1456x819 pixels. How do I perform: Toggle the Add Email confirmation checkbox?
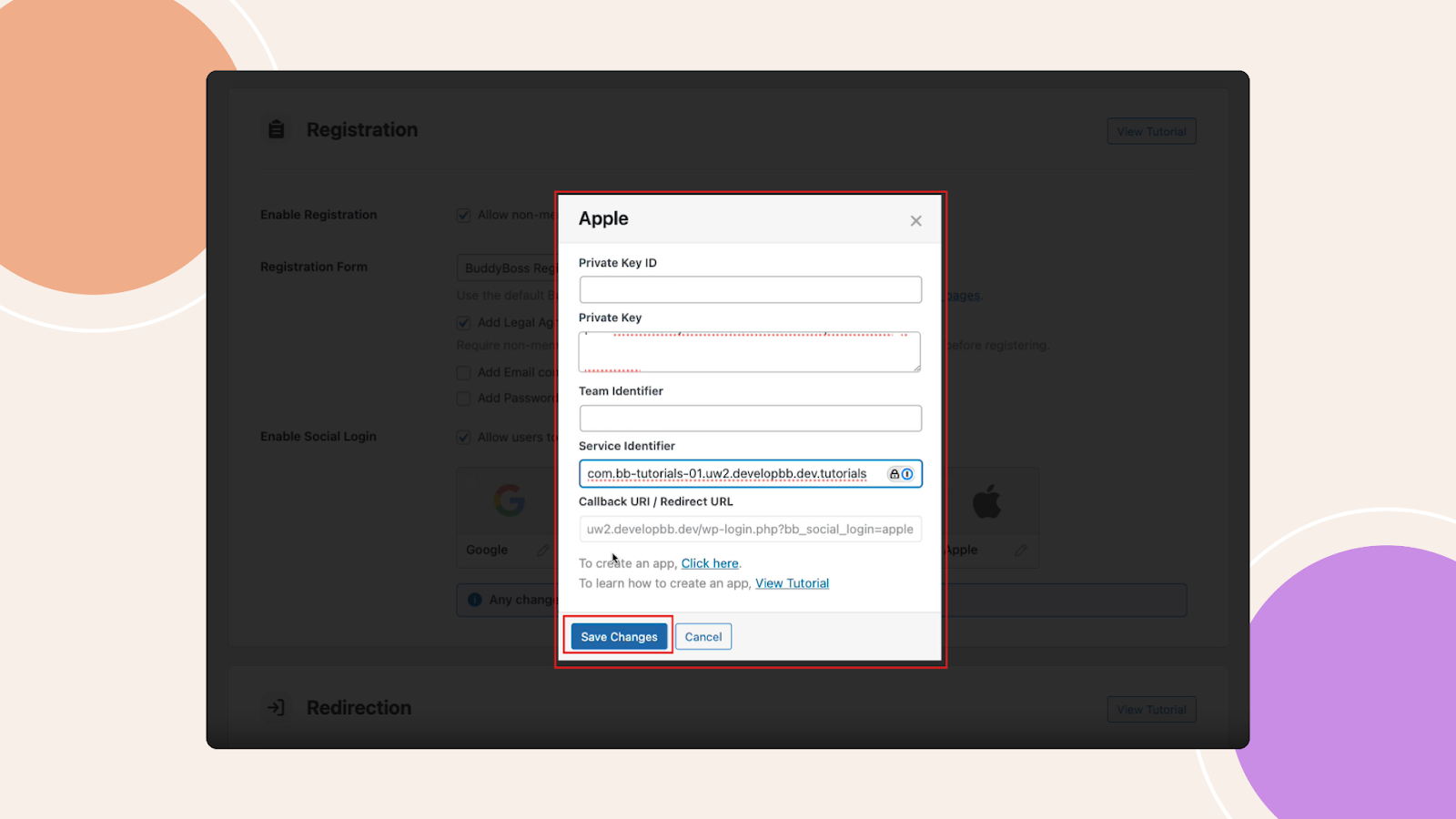(463, 372)
